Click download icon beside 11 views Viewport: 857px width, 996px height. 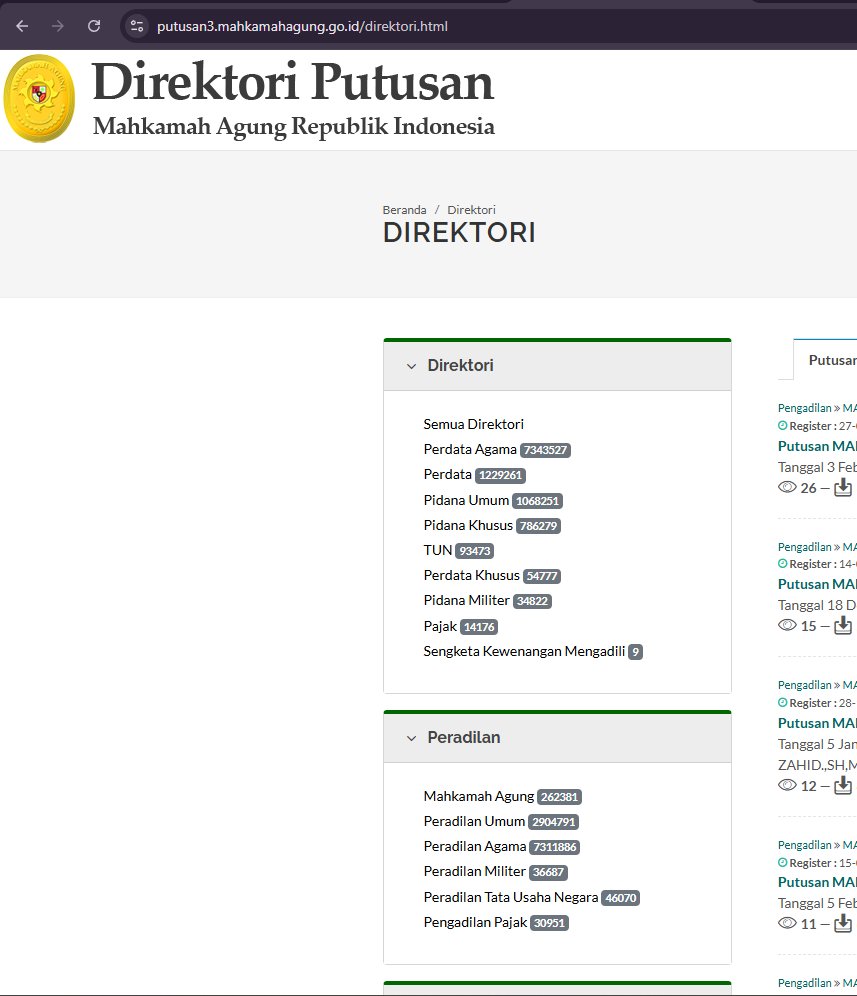point(843,923)
